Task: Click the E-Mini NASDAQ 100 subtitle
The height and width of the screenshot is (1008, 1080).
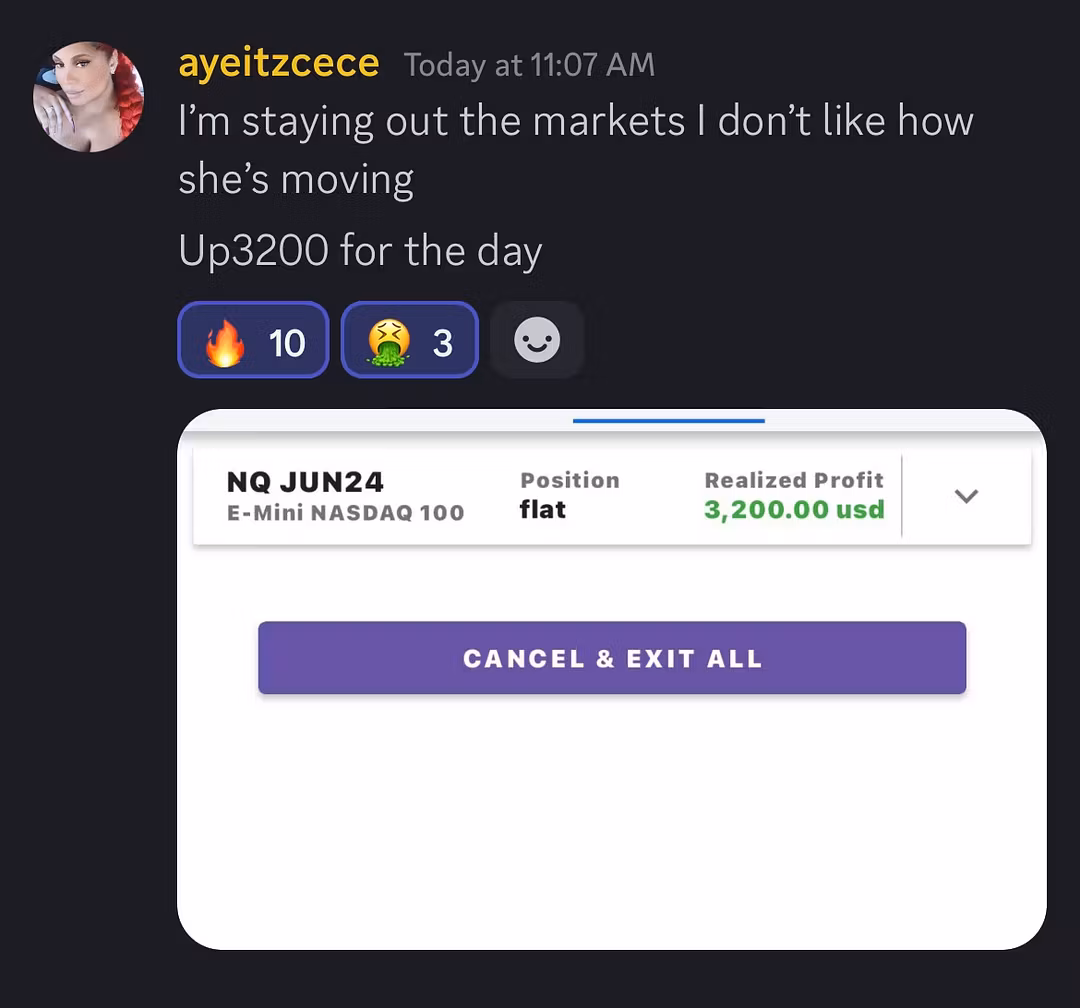Action: point(345,513)
